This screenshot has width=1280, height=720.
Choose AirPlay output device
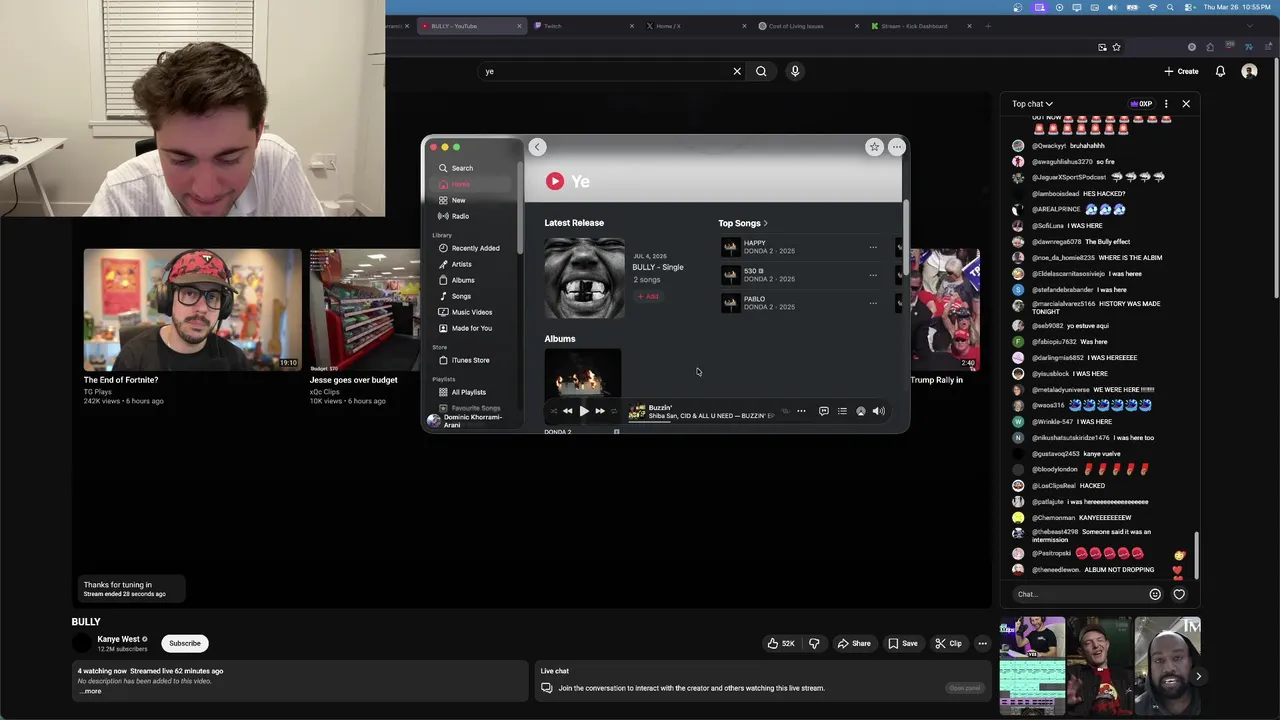click(x=861, y=411)
